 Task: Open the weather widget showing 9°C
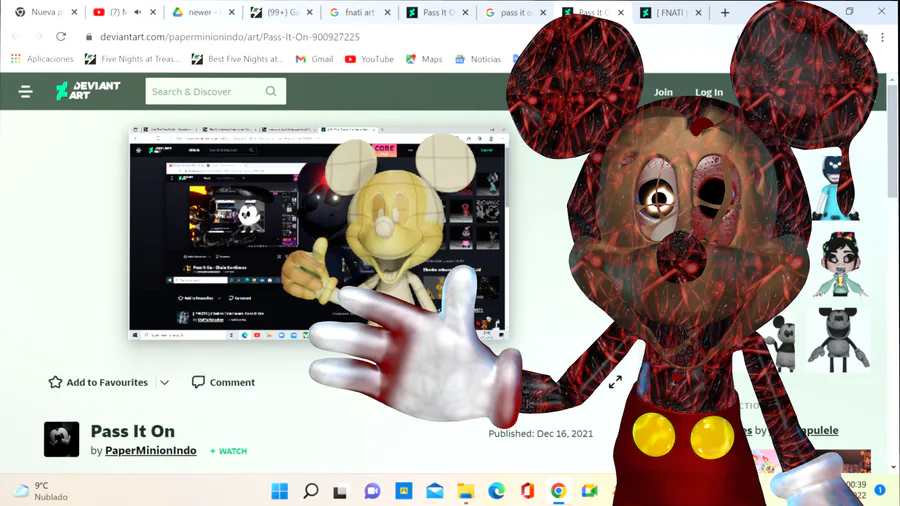[x=41, y=491]
